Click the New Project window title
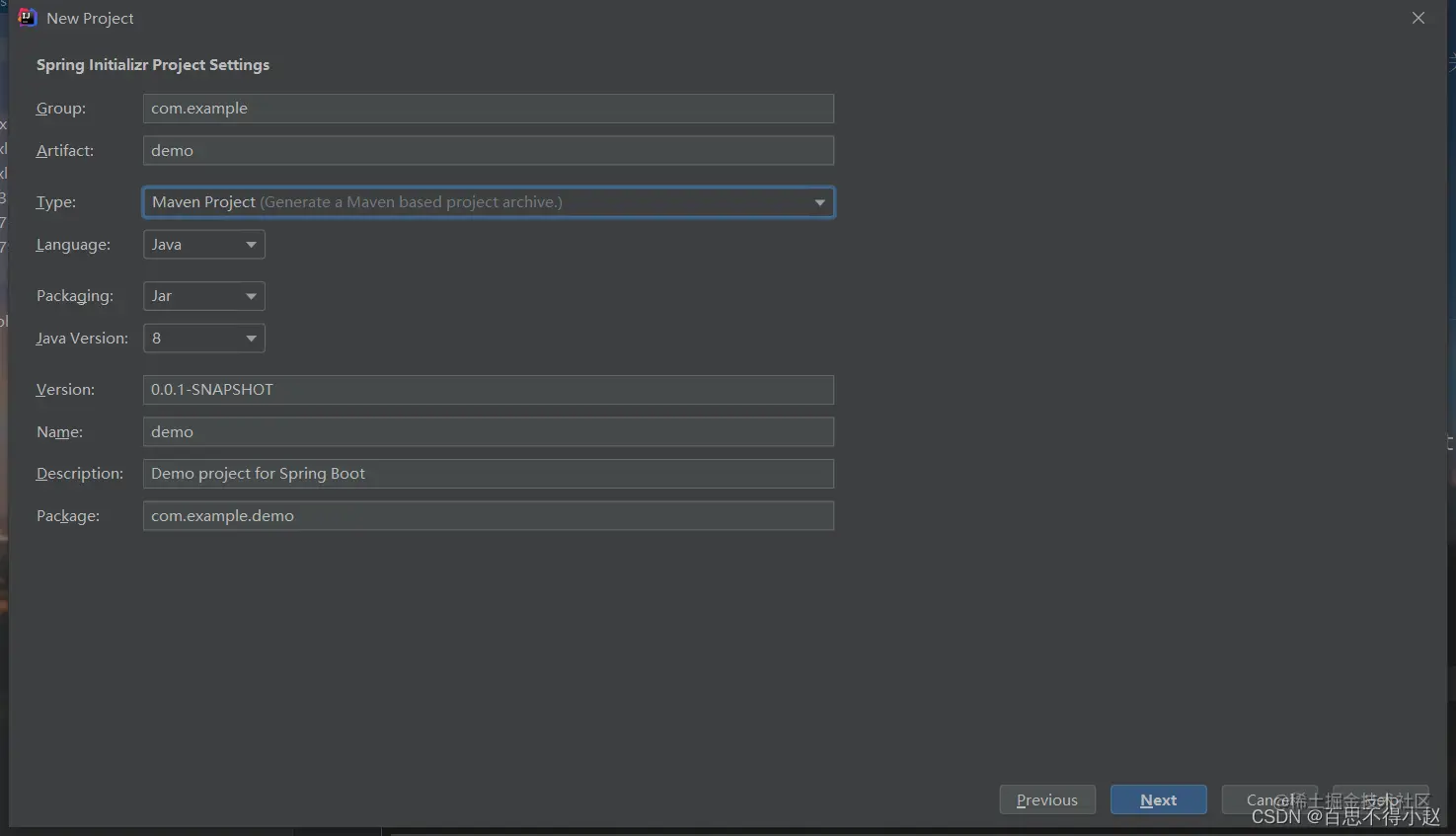The height and width of the screenshot is (836, 1456). pos(90,19)
